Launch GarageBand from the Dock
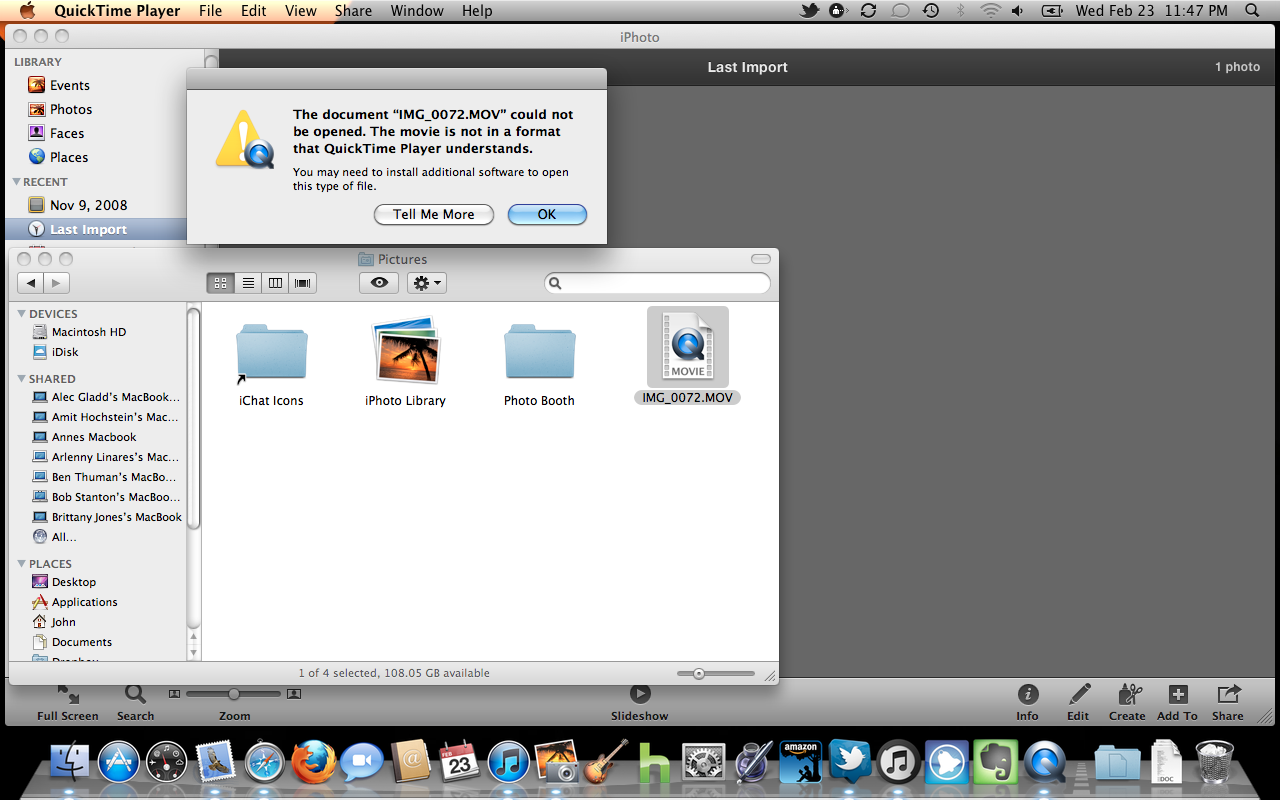The image size is (1280, 800). [x=606, y=763]
